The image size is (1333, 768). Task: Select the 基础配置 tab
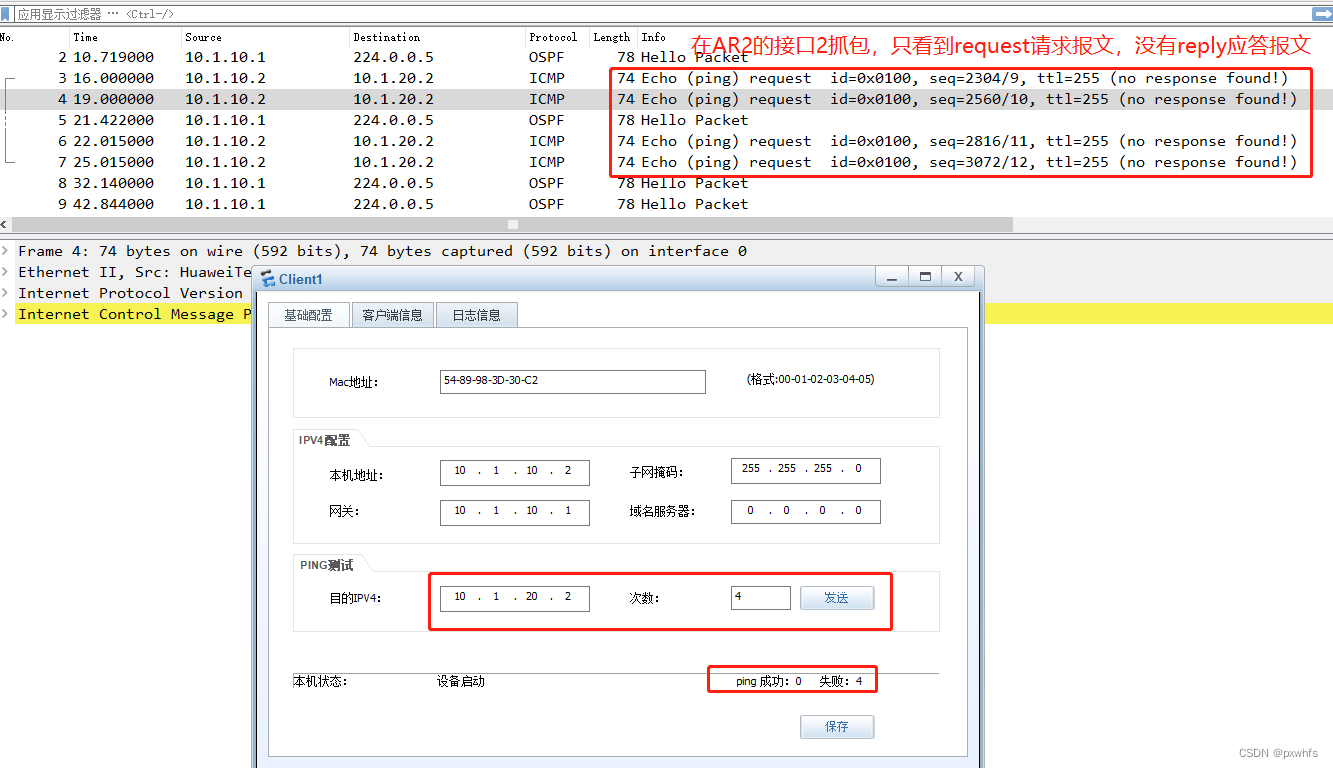pos(308,314)
